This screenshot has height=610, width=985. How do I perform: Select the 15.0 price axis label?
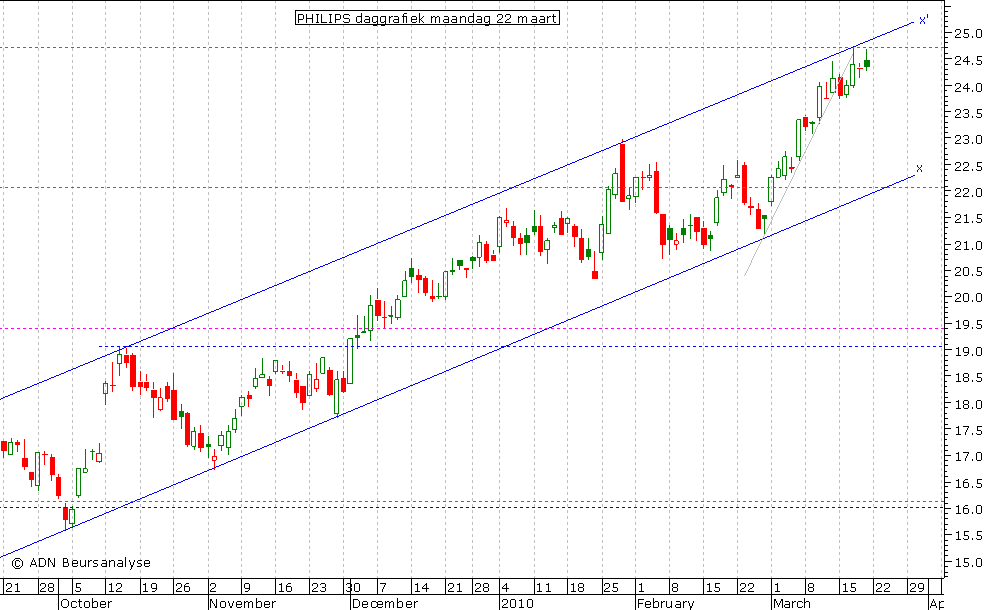point(968,562)
